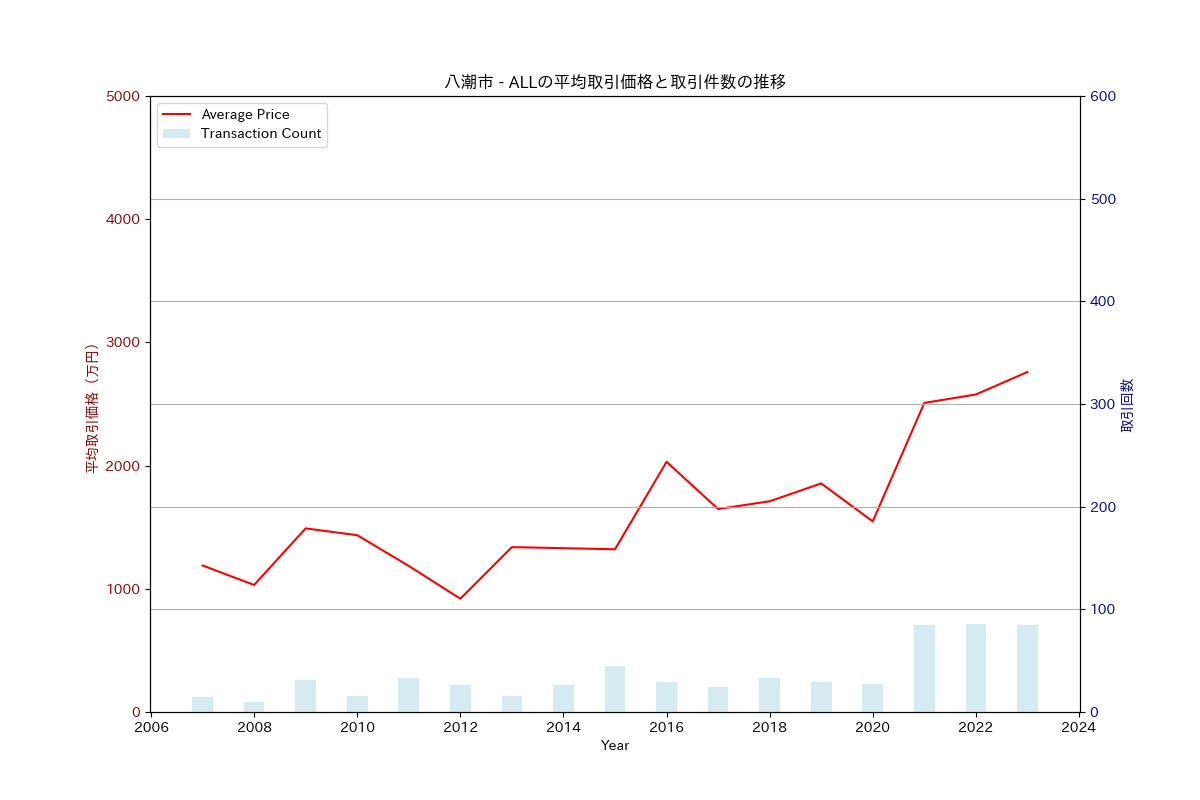Viewport: 1200px width, 800px height.
Task: Click the 2020 tick label on x-axis
Action: pos(873,728)
